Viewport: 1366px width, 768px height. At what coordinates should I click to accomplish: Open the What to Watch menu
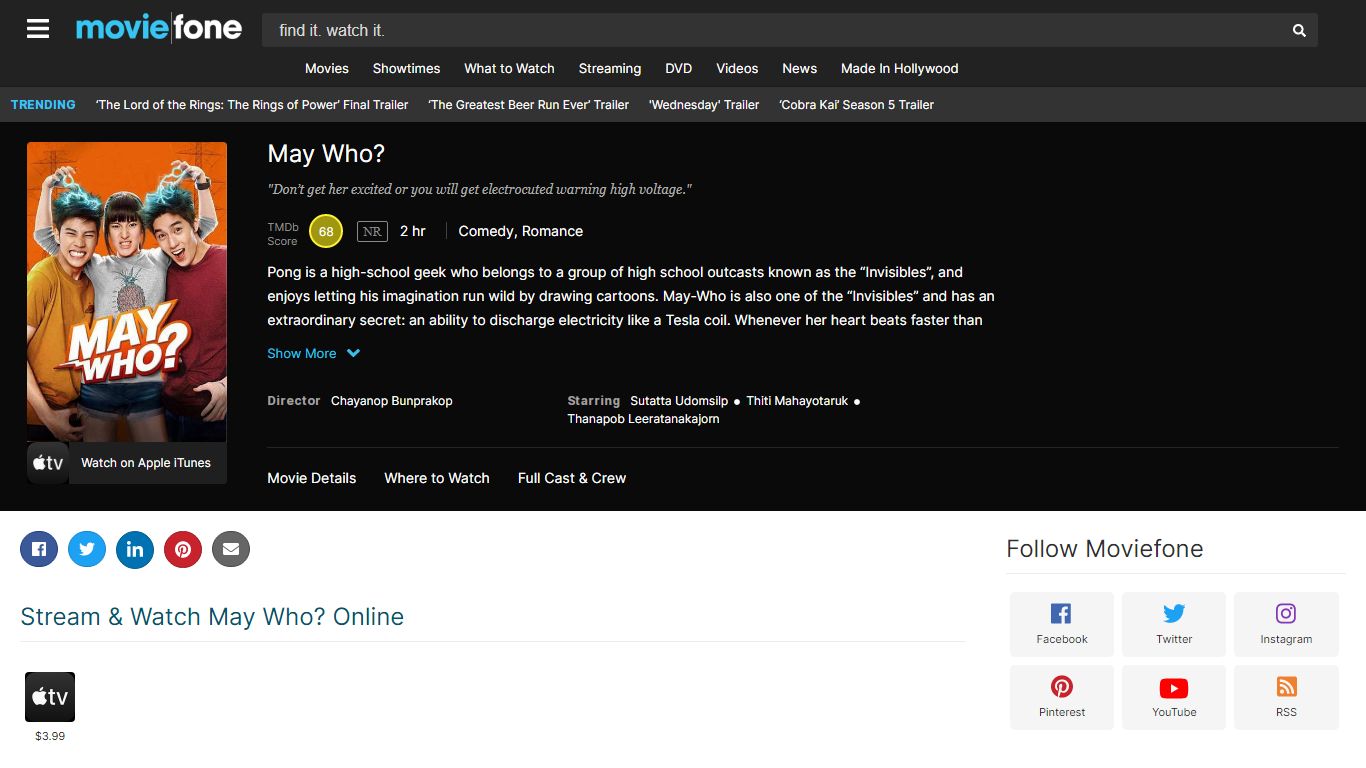pyautogui.click(x=509, y=68)
